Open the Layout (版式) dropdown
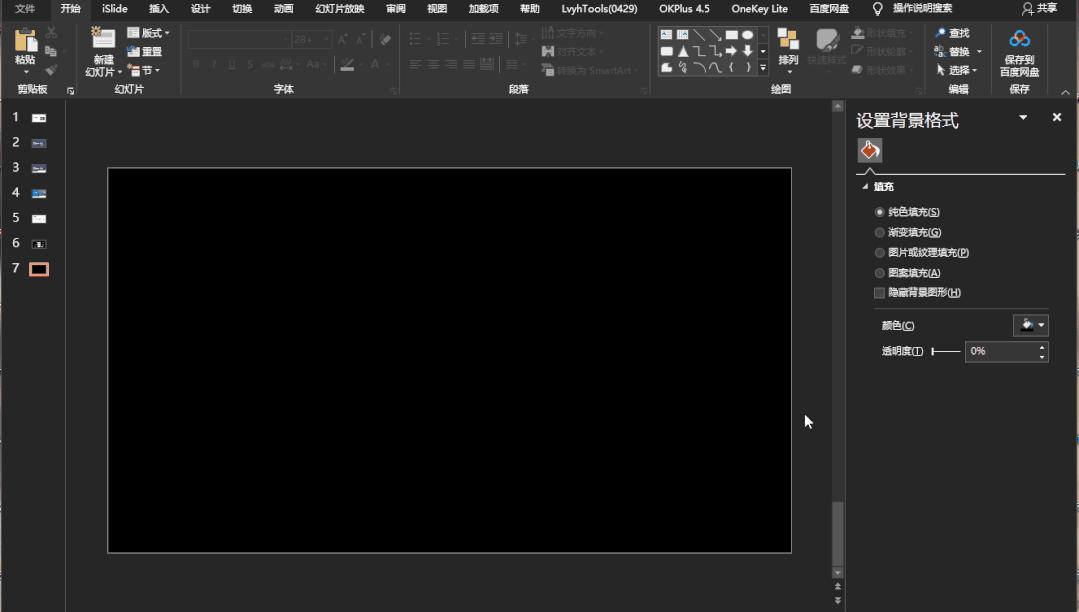The image size is (1079, 612). pyautogui.click(x=148, y=33)
